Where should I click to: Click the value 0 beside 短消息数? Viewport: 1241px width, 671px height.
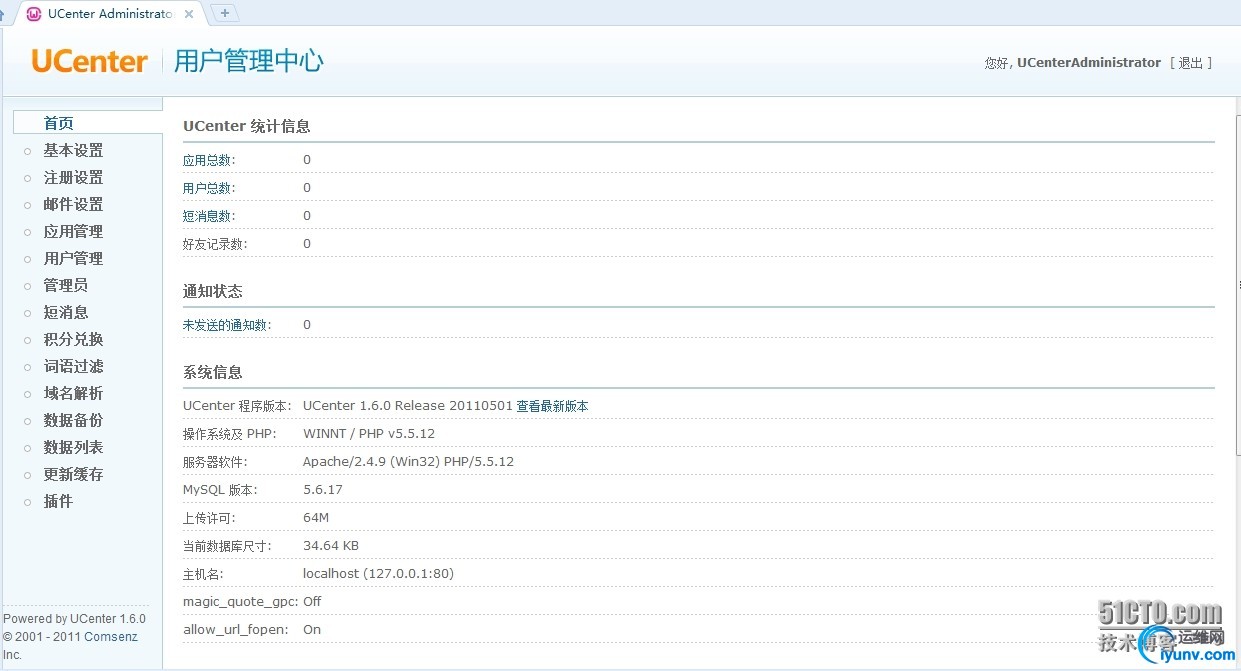[307, 216]
